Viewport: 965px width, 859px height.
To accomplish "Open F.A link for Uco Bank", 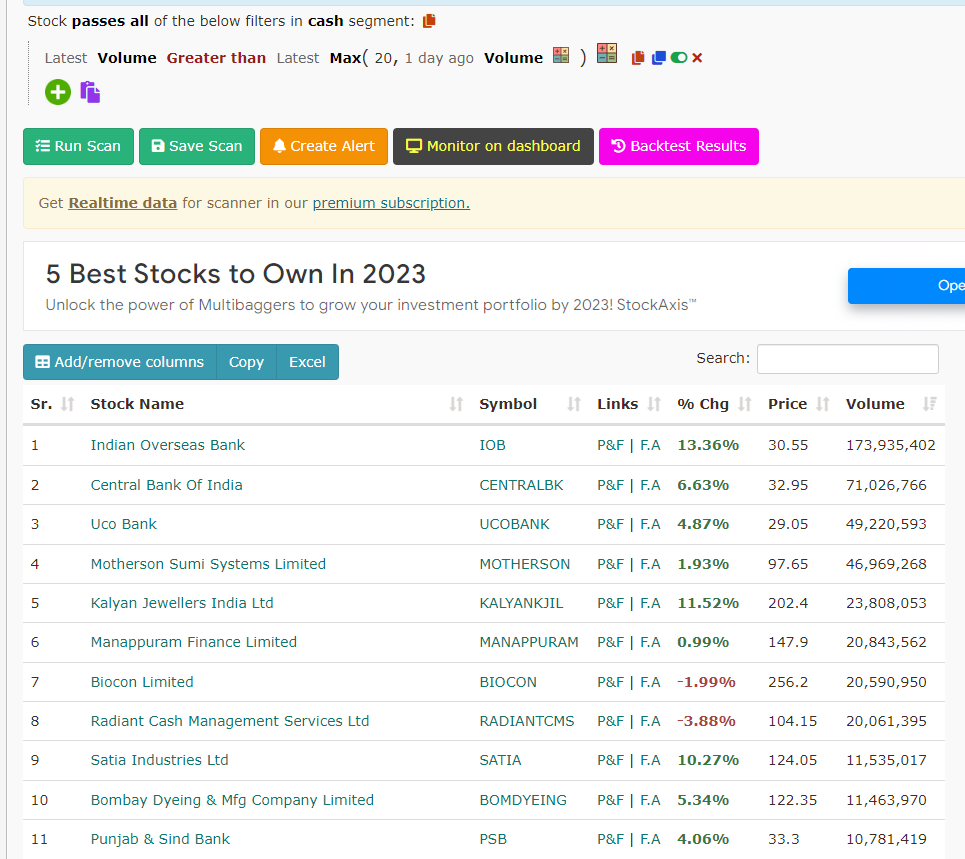I will (x=651, y=524).
